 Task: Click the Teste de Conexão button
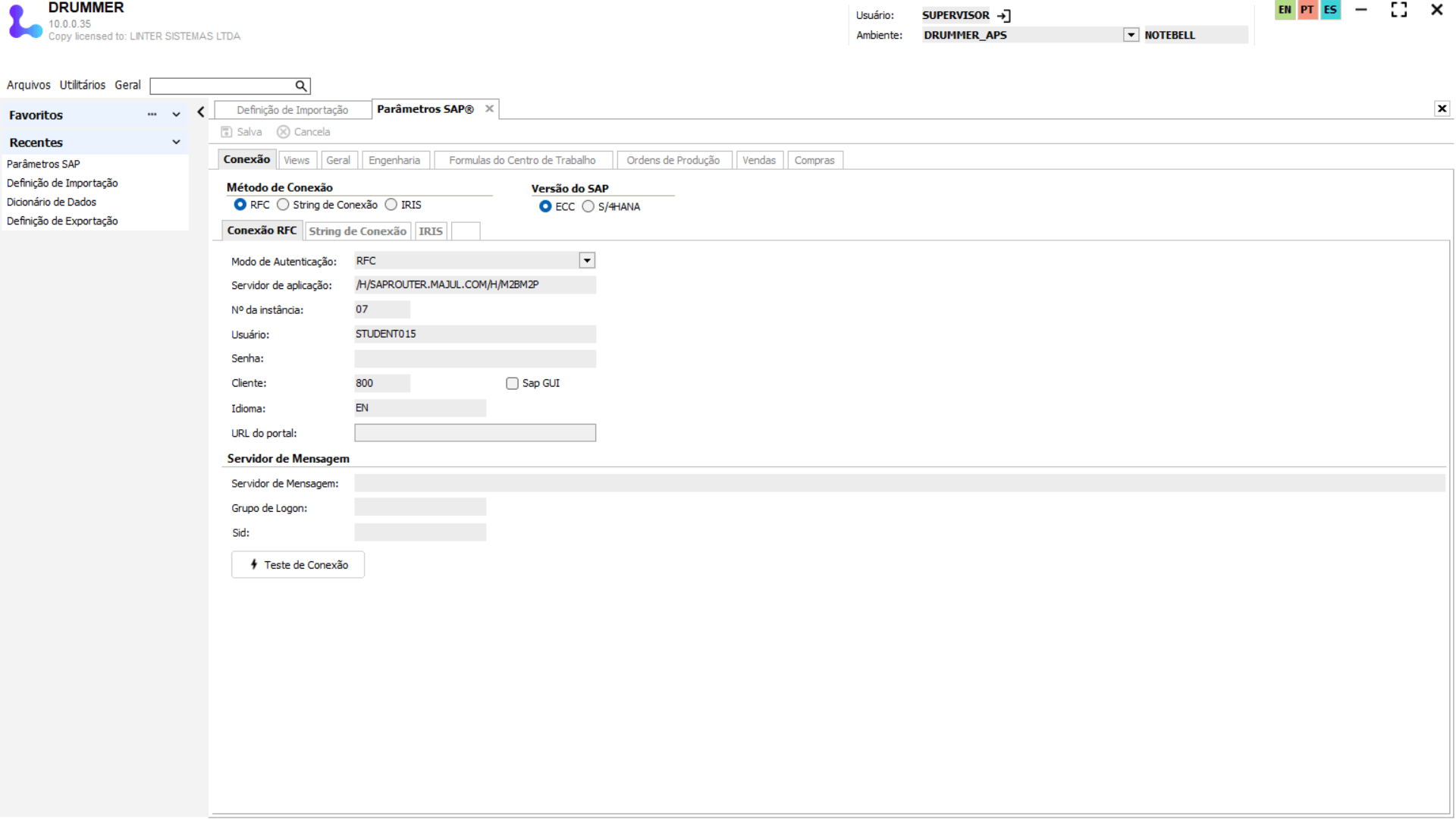(298, 565)
